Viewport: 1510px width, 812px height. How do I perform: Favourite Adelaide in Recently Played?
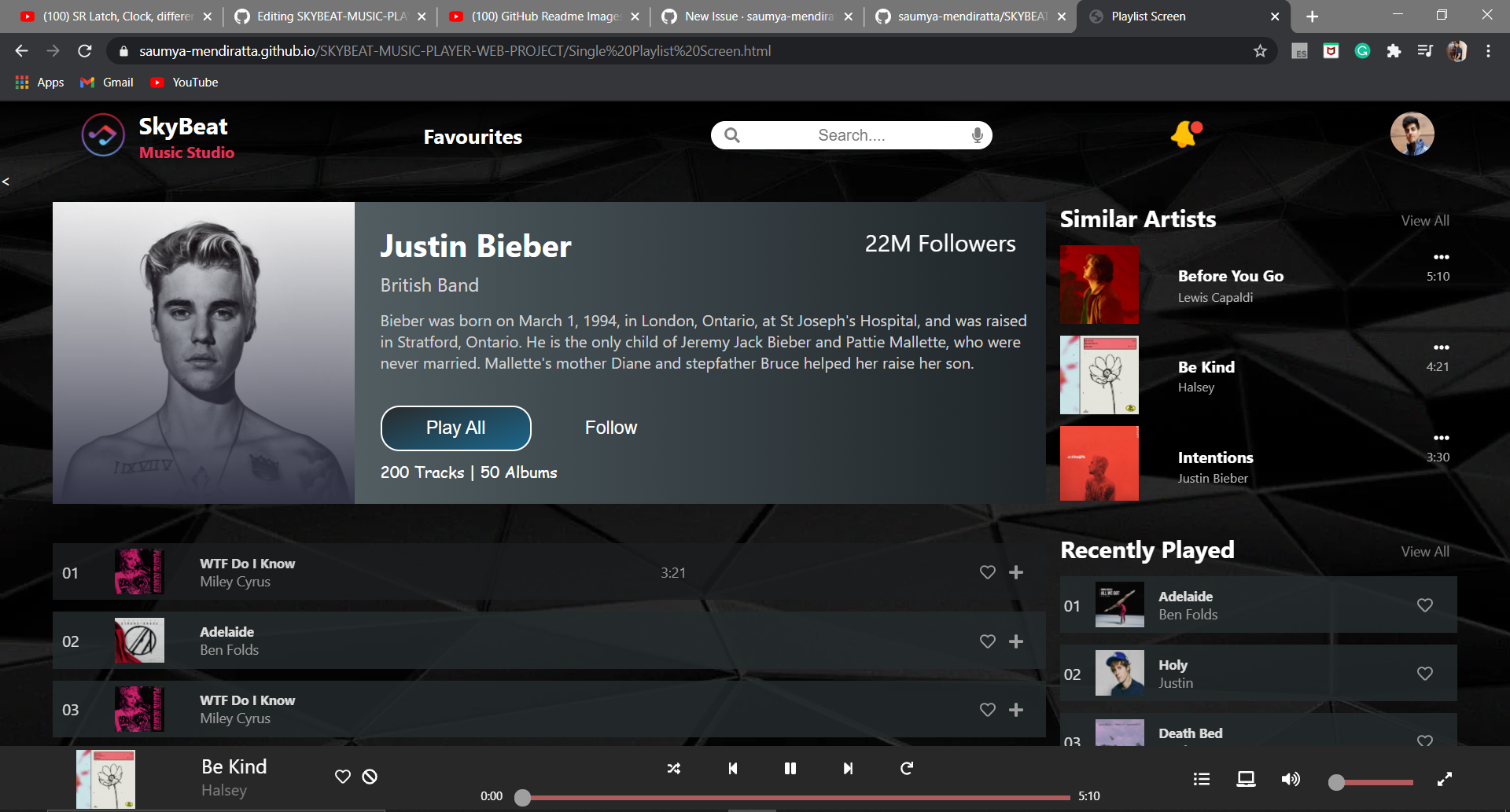tap(1425, 605)
